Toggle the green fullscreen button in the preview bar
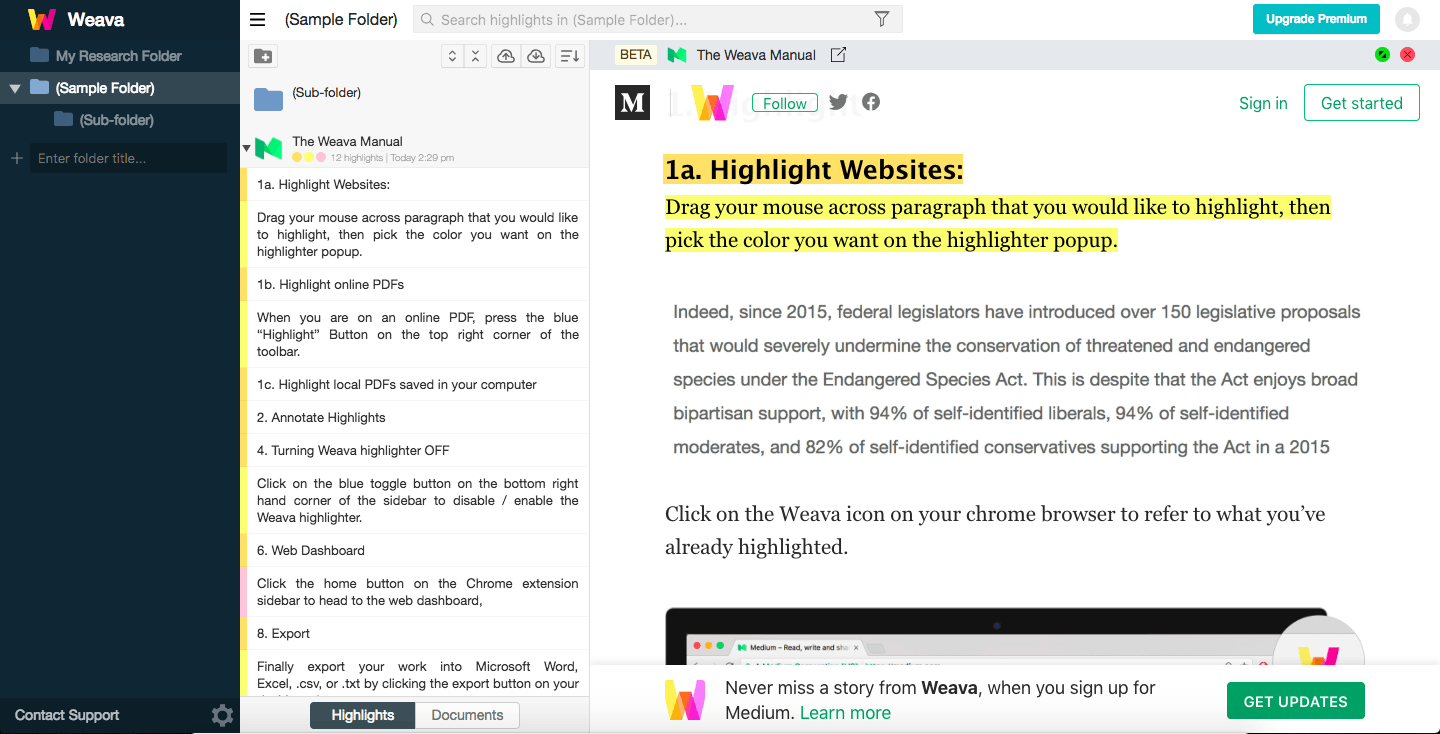1440x734 pixels. click(1382, 55)
